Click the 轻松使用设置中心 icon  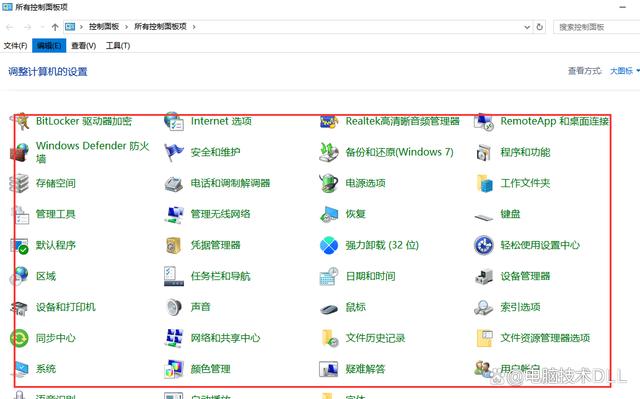tap(484, 245)
